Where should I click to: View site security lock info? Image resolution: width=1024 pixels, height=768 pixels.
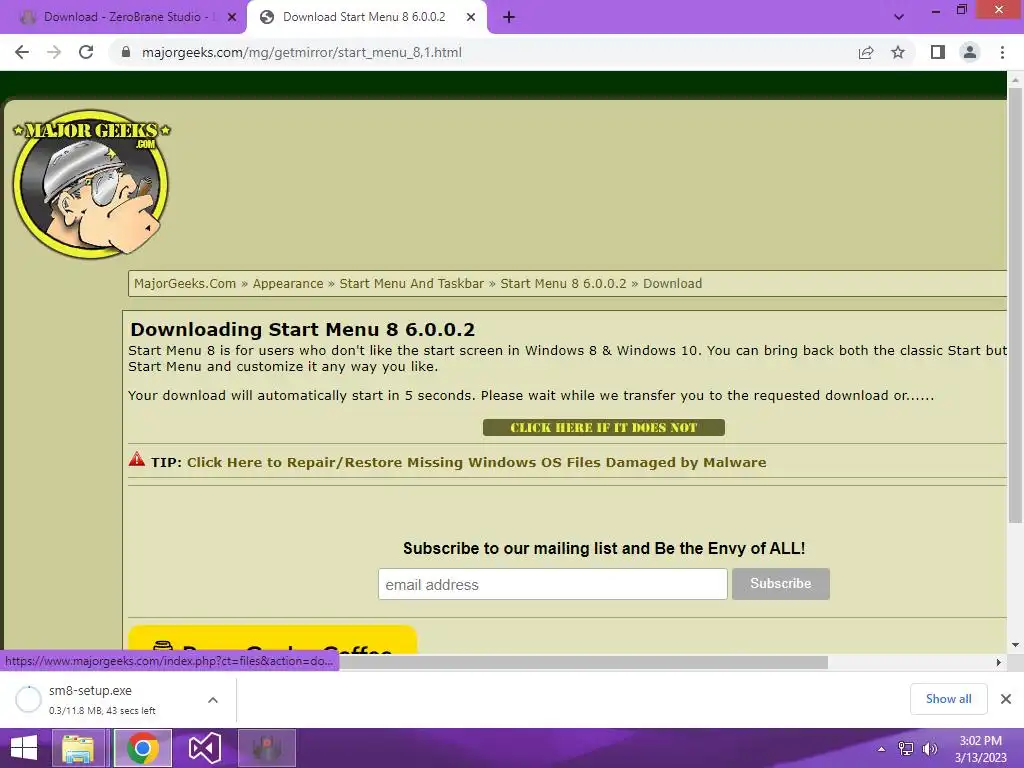[126, 52]
